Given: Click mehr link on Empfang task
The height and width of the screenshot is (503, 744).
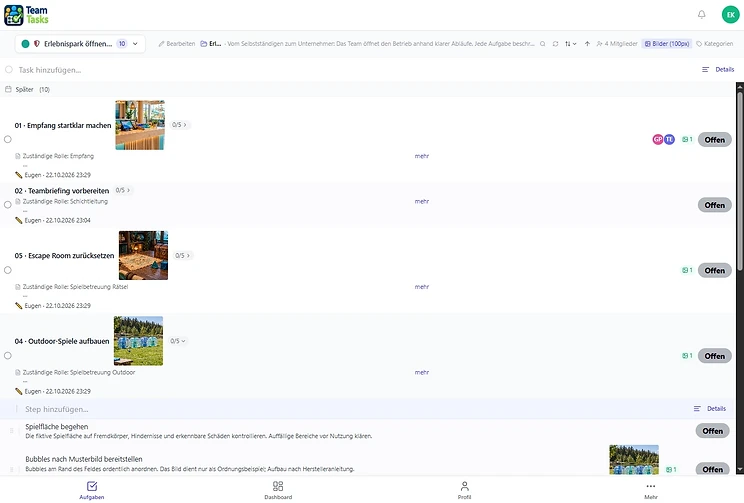Looking at the screenshot, I should coord(422,156).
